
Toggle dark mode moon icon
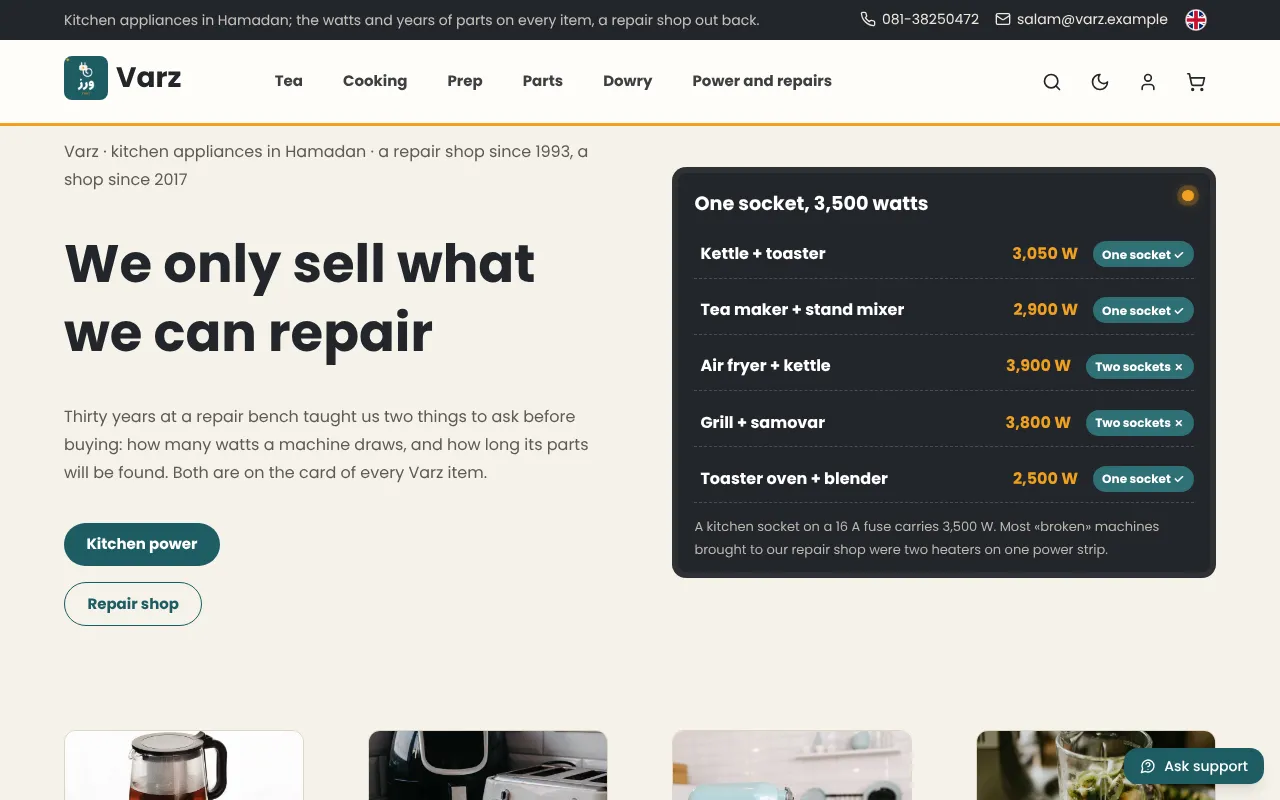click(x=1100, y=82)
